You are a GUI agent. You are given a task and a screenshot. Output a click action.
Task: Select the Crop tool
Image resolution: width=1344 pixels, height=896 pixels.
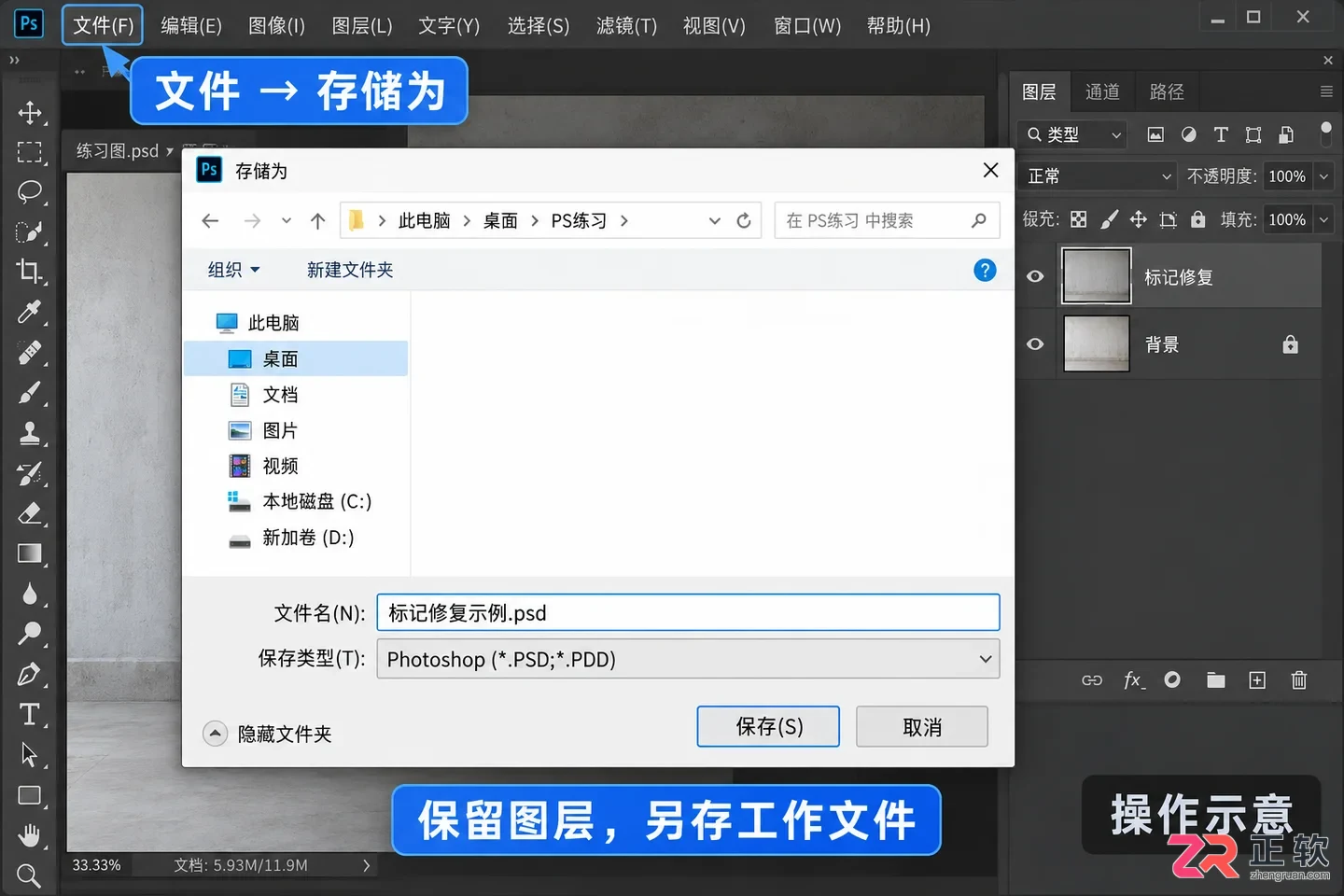pos(30,272)
